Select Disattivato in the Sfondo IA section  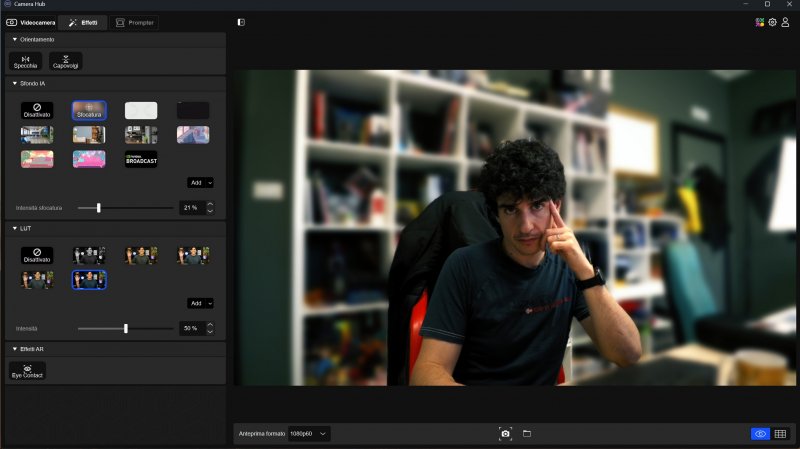37,110
